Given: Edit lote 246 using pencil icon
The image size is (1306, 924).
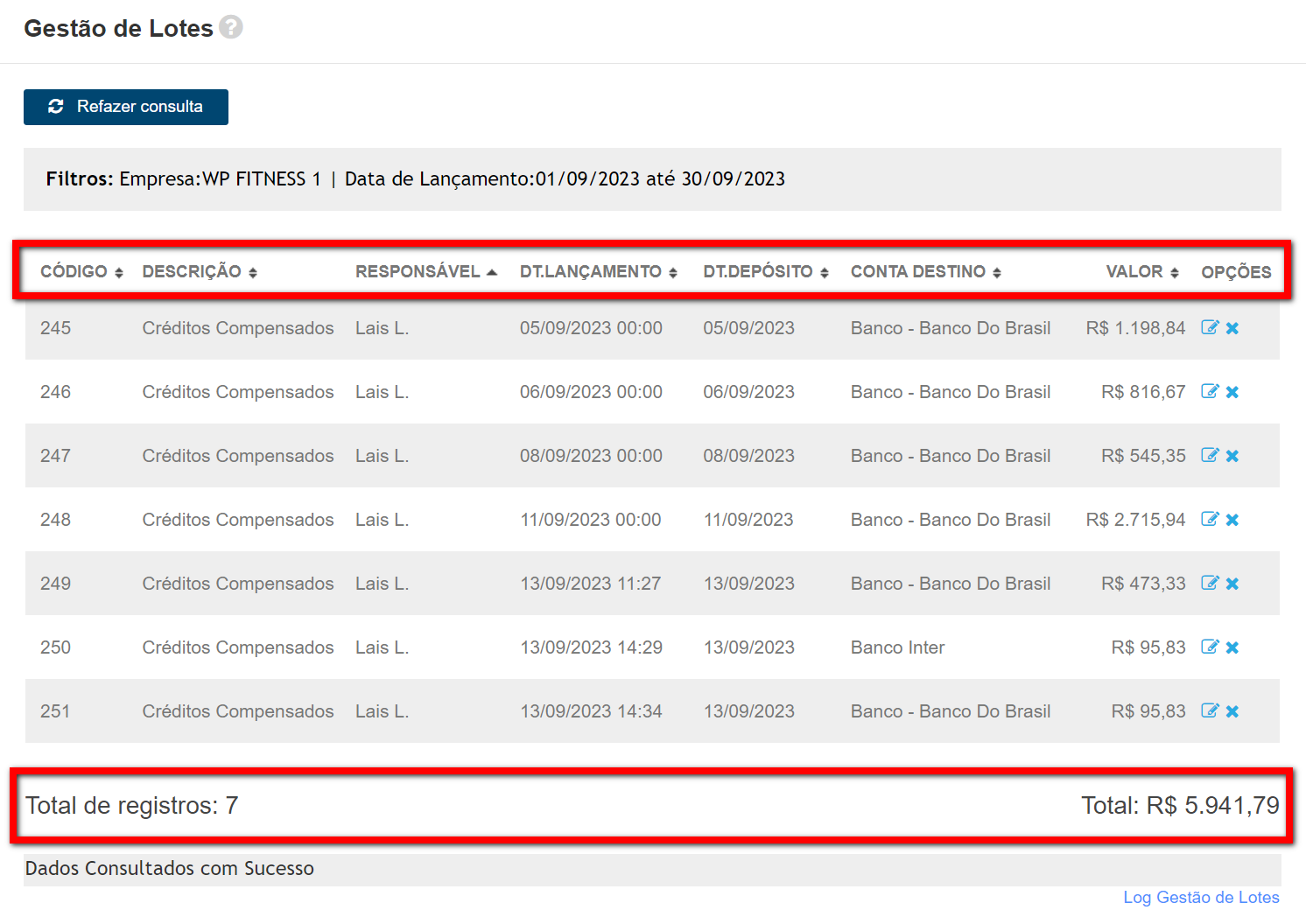Looking at the screenshot, I should pos(1210,391).
